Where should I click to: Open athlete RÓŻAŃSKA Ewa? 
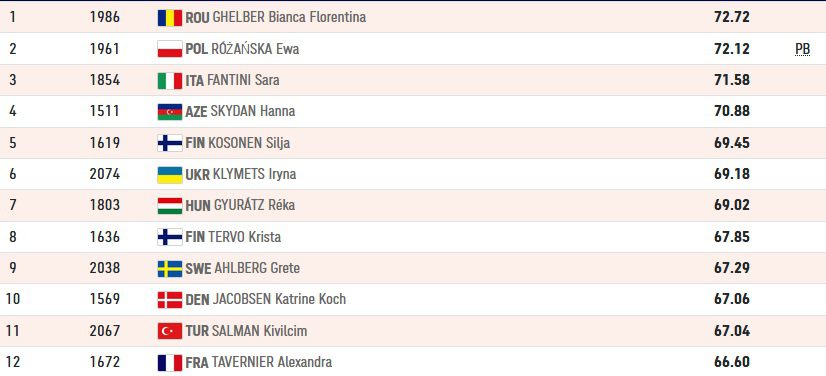click(x=255, y=49)
